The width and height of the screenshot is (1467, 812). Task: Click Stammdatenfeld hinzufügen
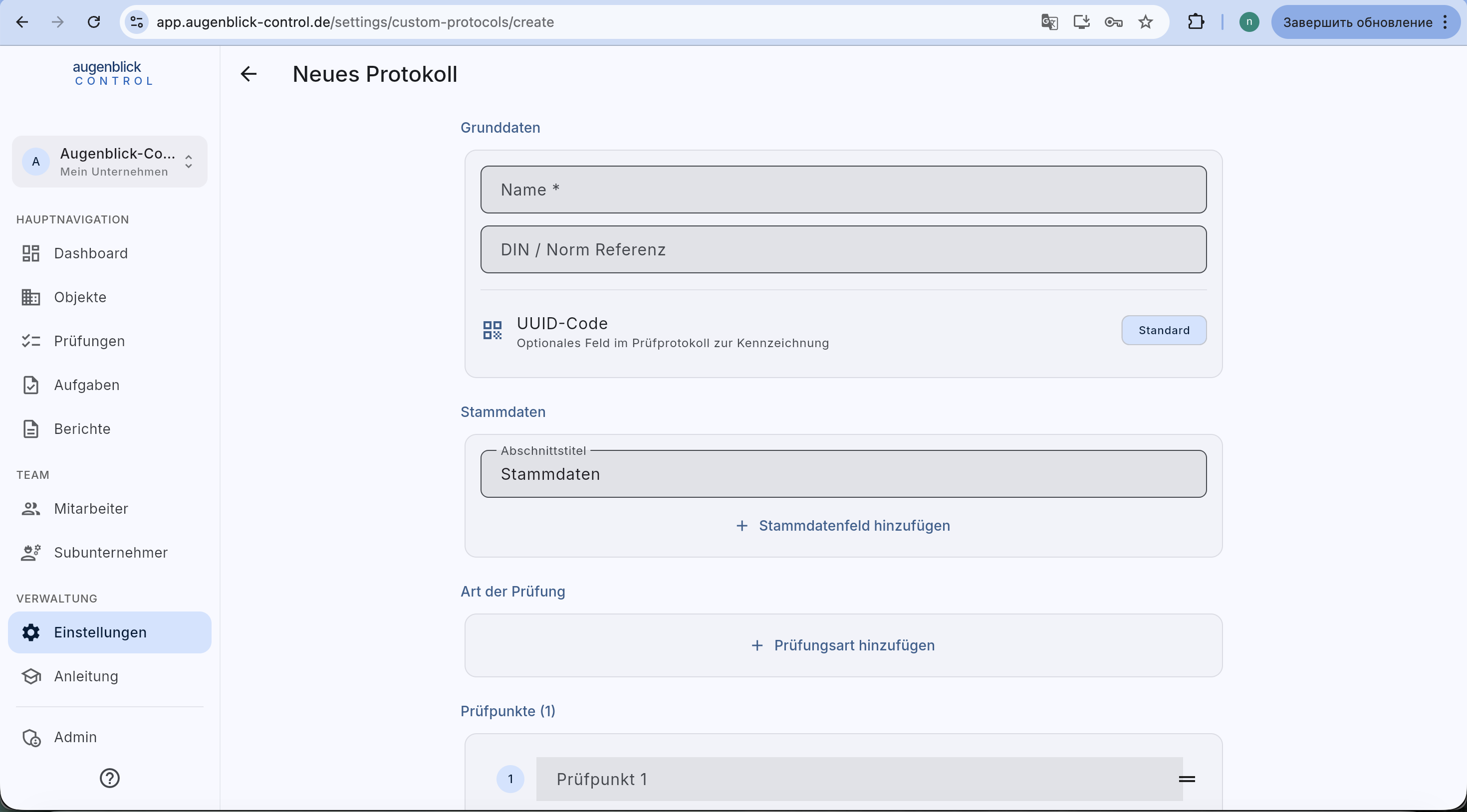[x=843, y=526]
